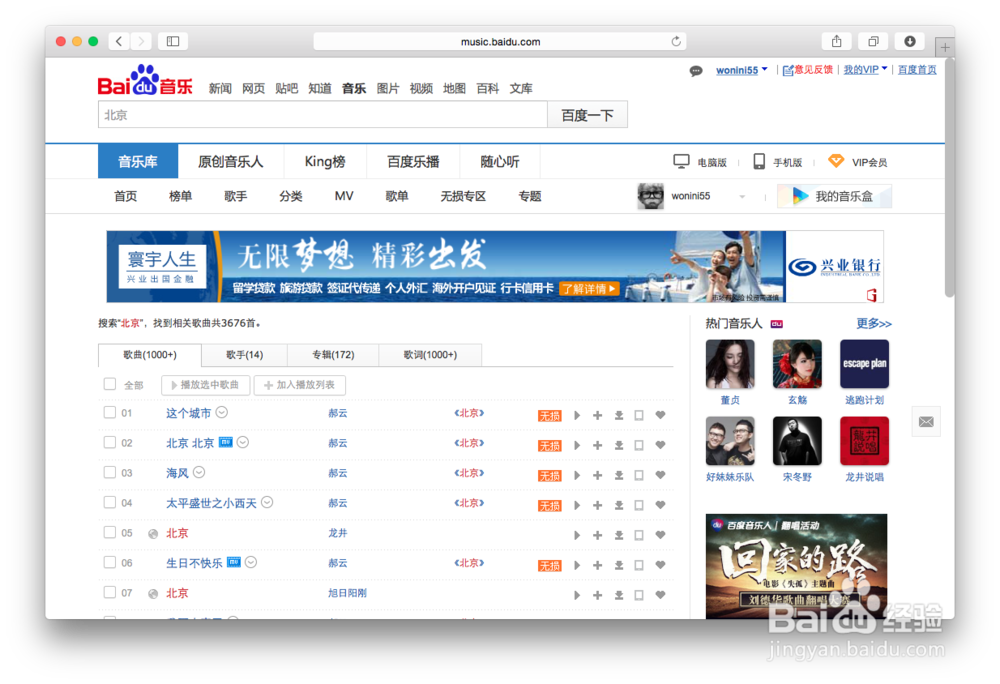Select checkbox for 太平盛世之小西天
Screen dimensions: 1000x684
point(110,502)
